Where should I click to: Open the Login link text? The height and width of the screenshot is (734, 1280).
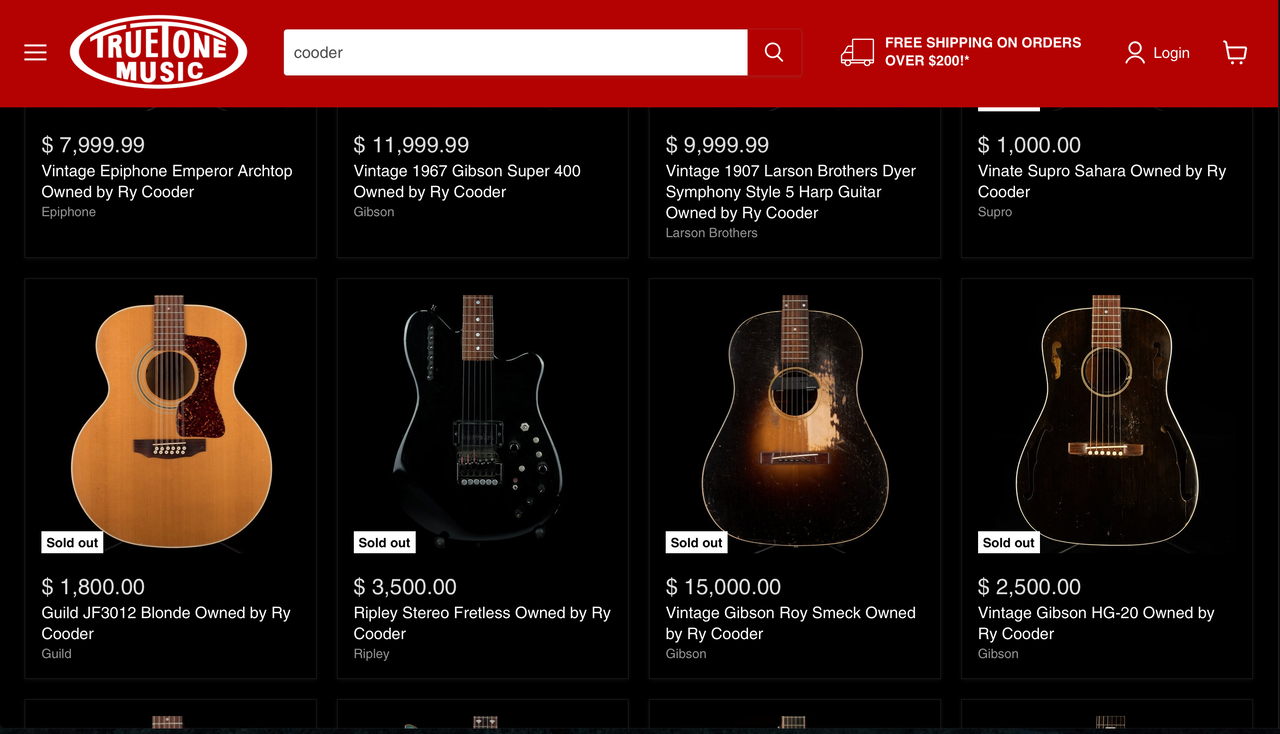coord(1171,53)
